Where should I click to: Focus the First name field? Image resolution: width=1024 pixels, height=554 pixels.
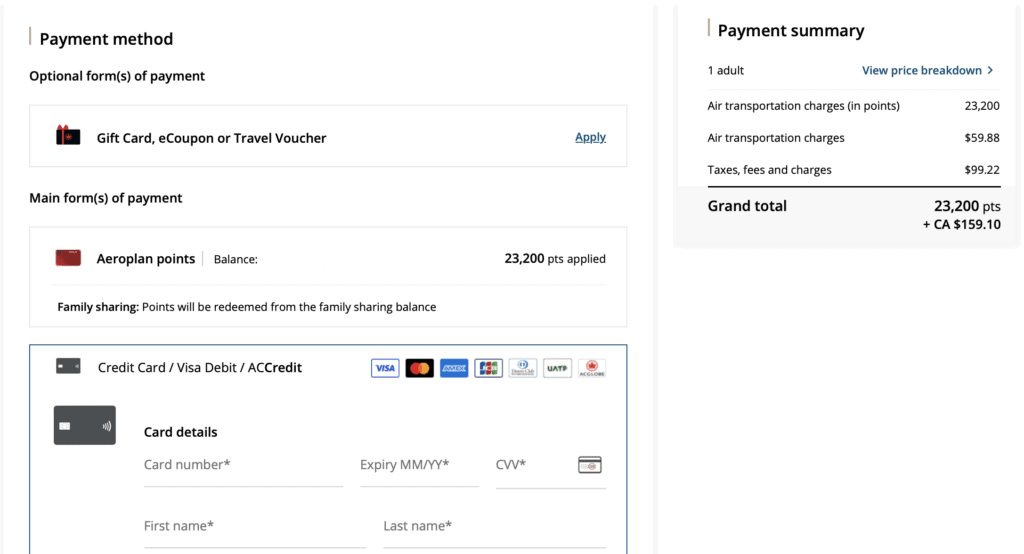(255, 530)
